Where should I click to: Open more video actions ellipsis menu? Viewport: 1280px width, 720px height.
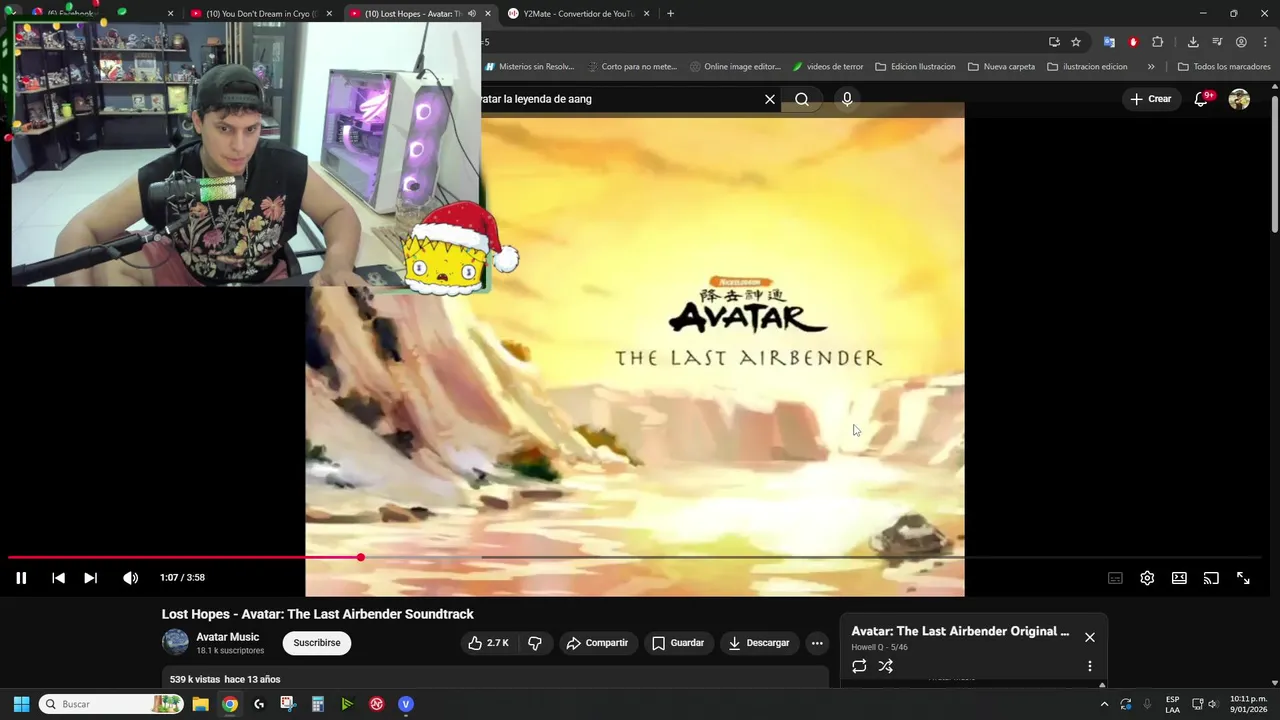coord(817,643)
